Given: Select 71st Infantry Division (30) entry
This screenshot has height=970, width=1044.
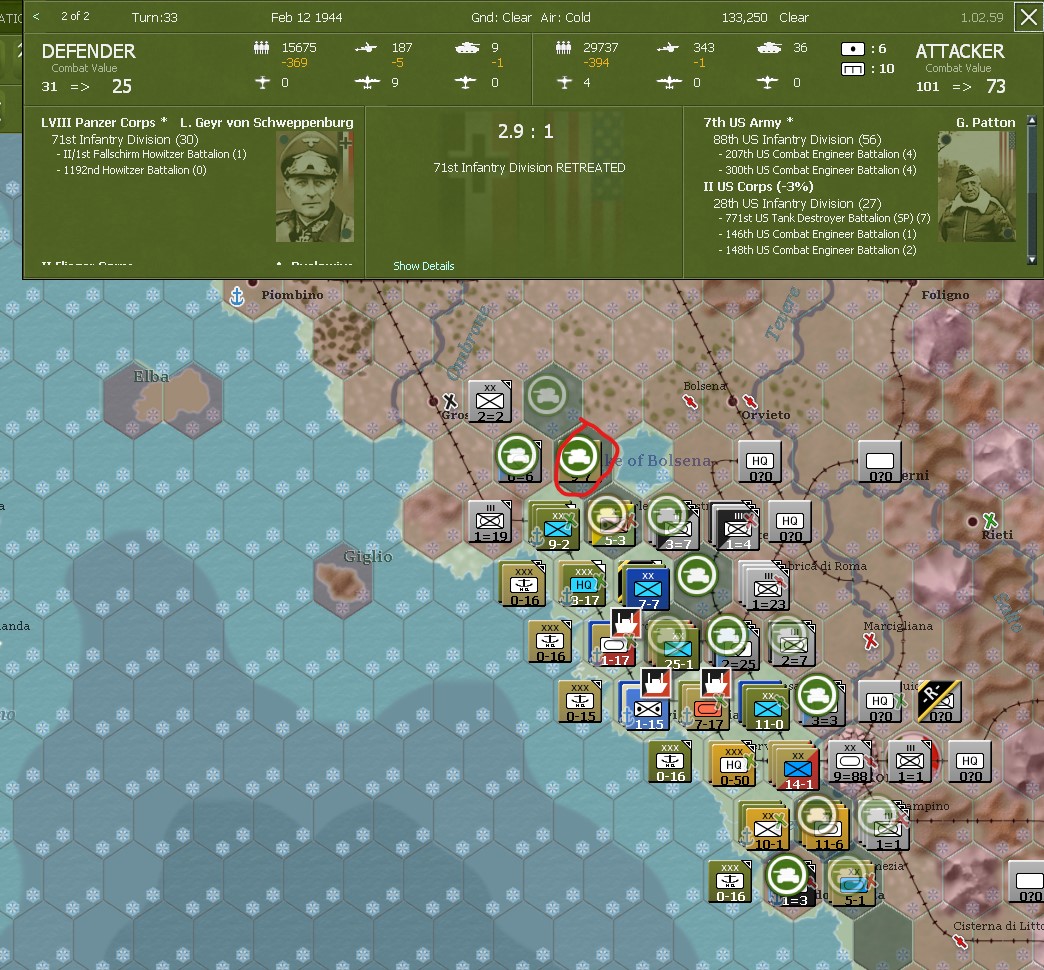Looking at the screenshot, I should pyautogui.click(x=125, y=139).
